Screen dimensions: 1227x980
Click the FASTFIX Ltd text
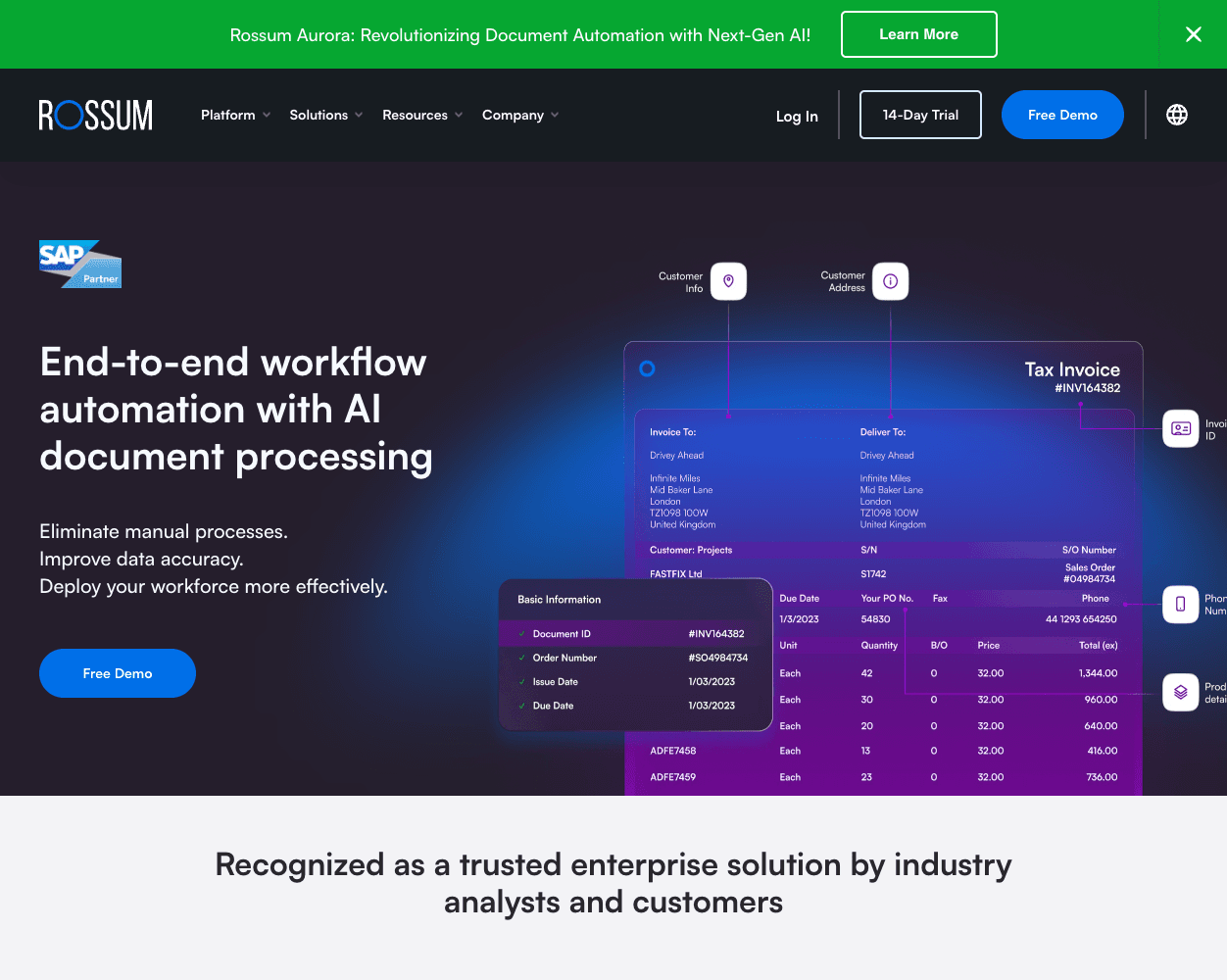[x=676, y=574]
